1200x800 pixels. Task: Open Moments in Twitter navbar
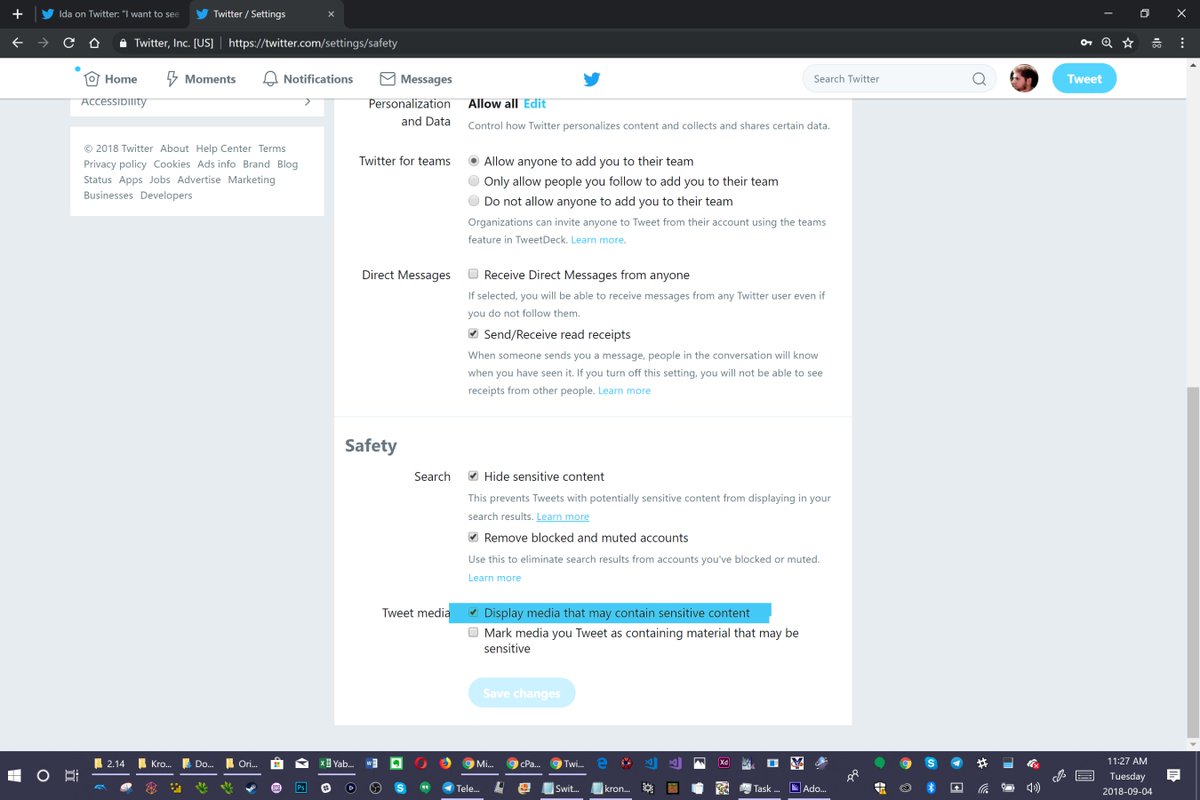[x=200, y=79]
